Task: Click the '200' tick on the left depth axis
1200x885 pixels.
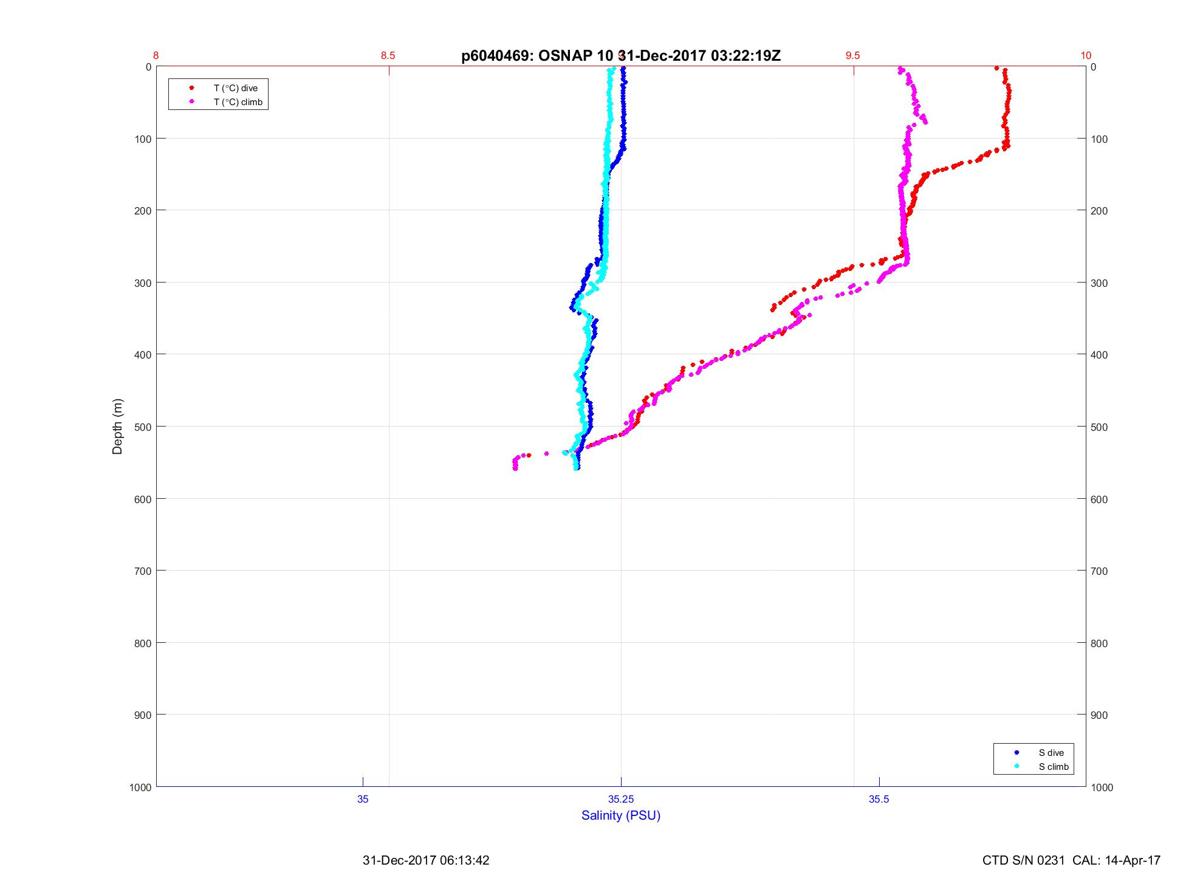Action: pos(142,211)
